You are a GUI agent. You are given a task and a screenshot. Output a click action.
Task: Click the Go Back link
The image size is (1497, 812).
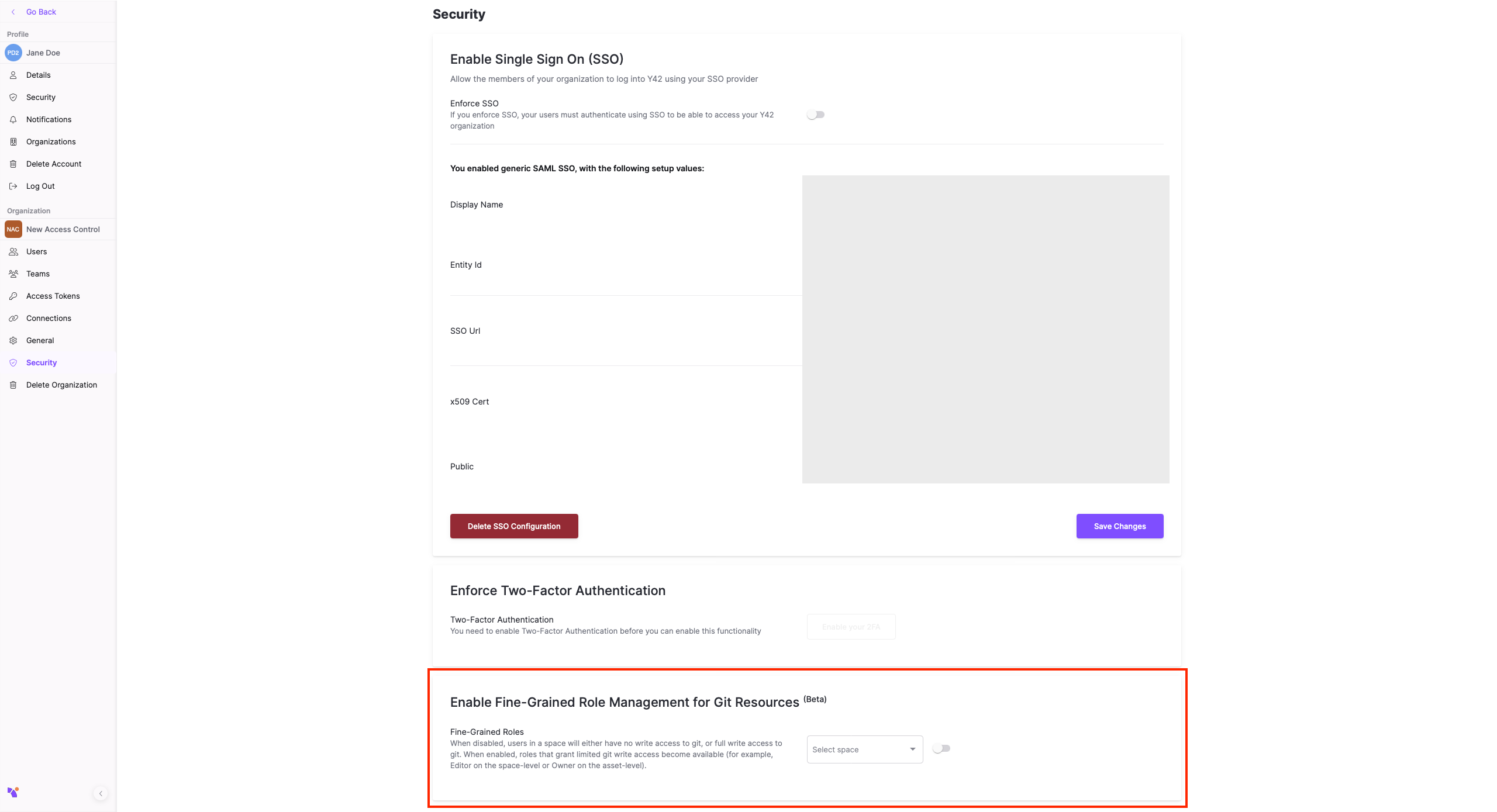pos(41,12)
